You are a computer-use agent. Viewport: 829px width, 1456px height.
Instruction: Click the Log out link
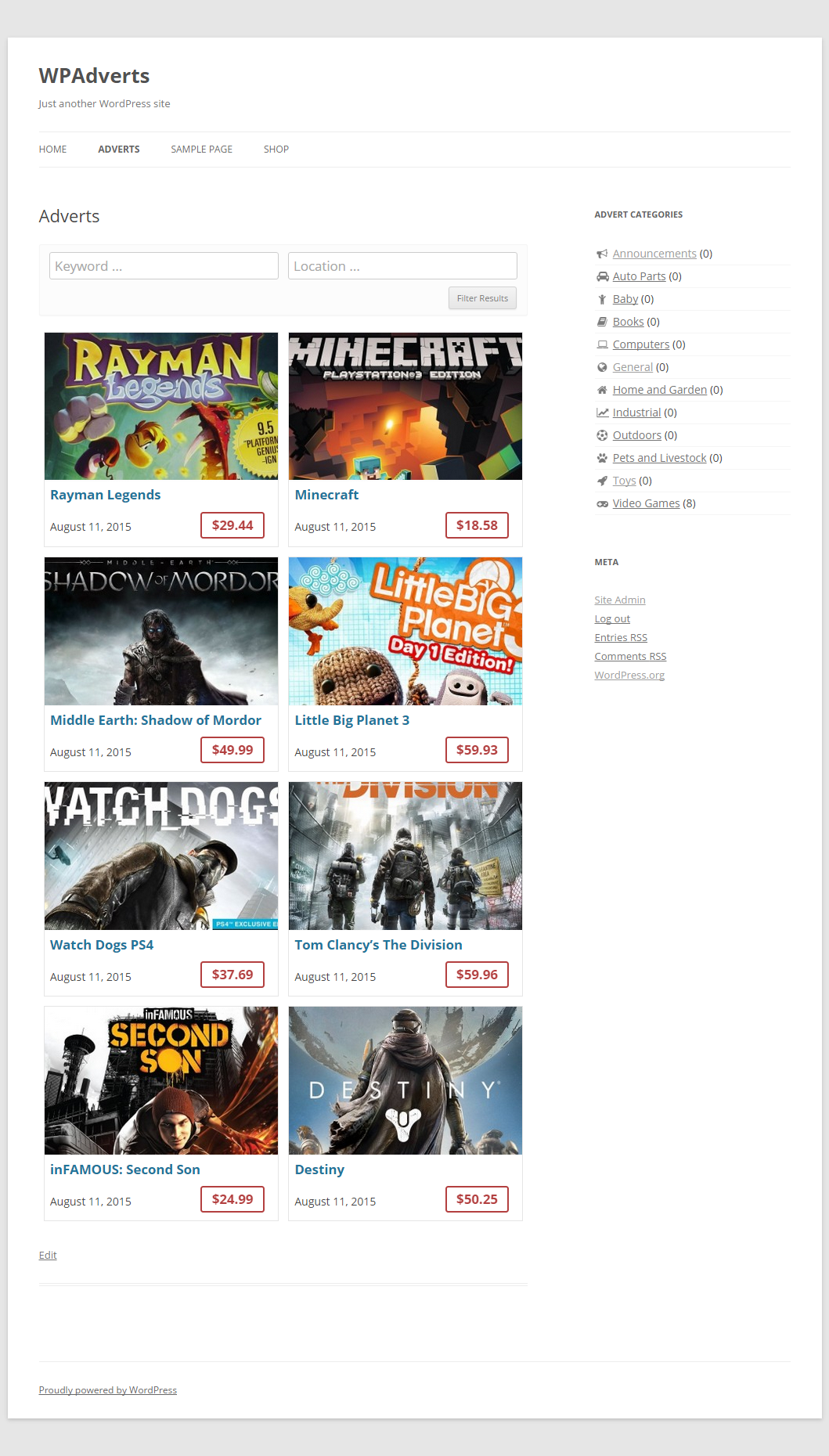(x=612, y=619)
